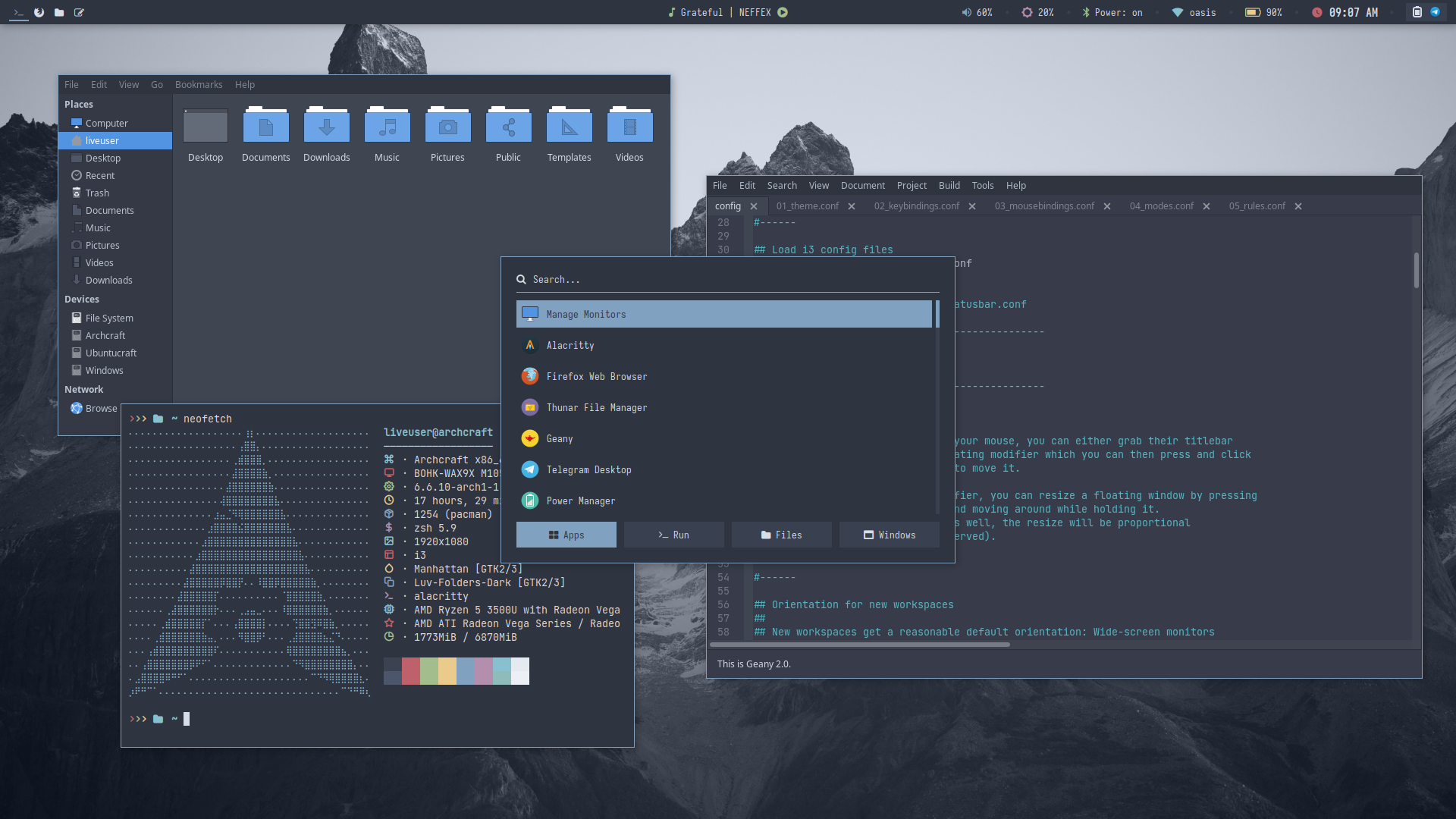Switch launcher to Windows mode
The image size is (1456, 819).
click(889, 535)
